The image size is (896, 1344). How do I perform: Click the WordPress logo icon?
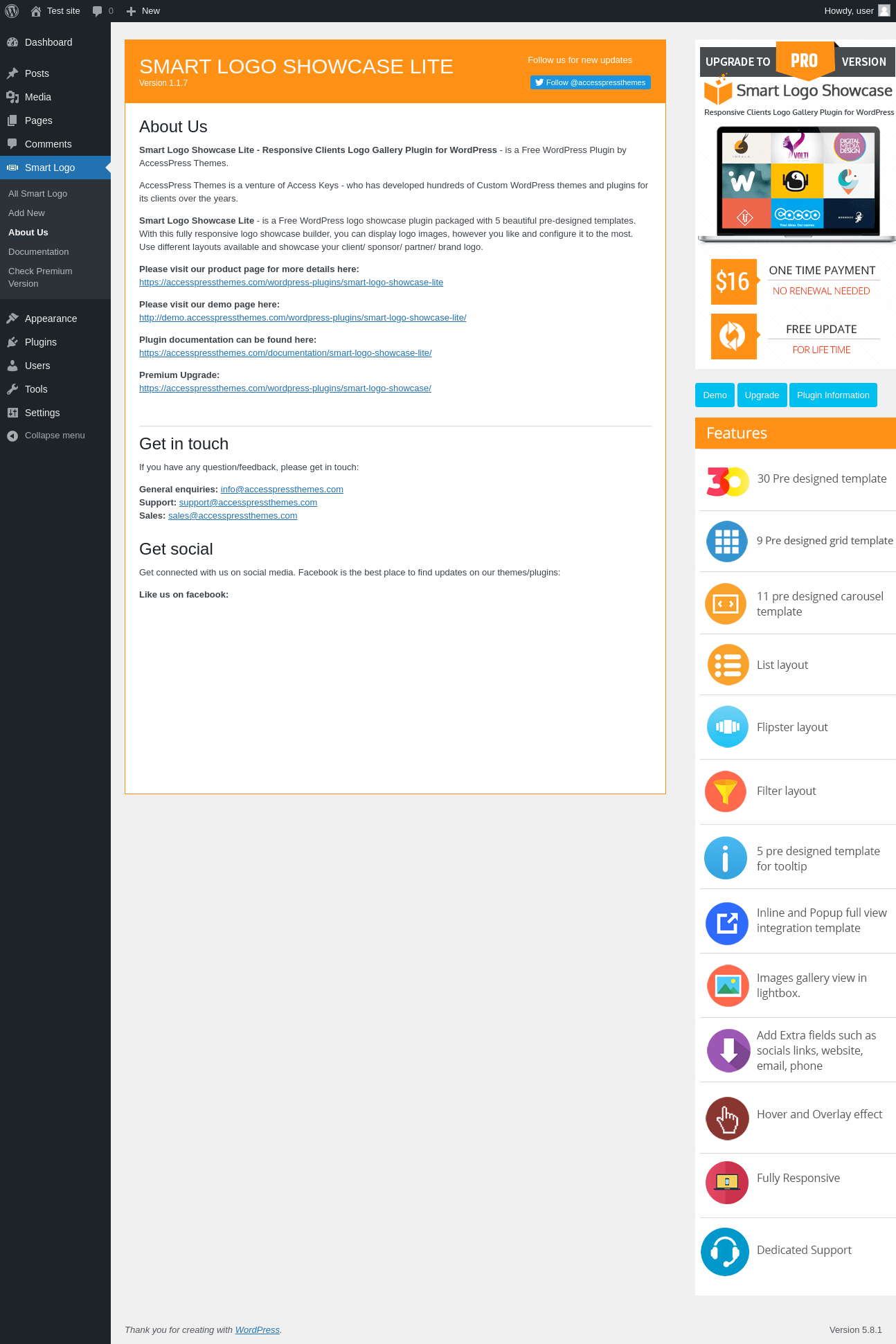12,11
